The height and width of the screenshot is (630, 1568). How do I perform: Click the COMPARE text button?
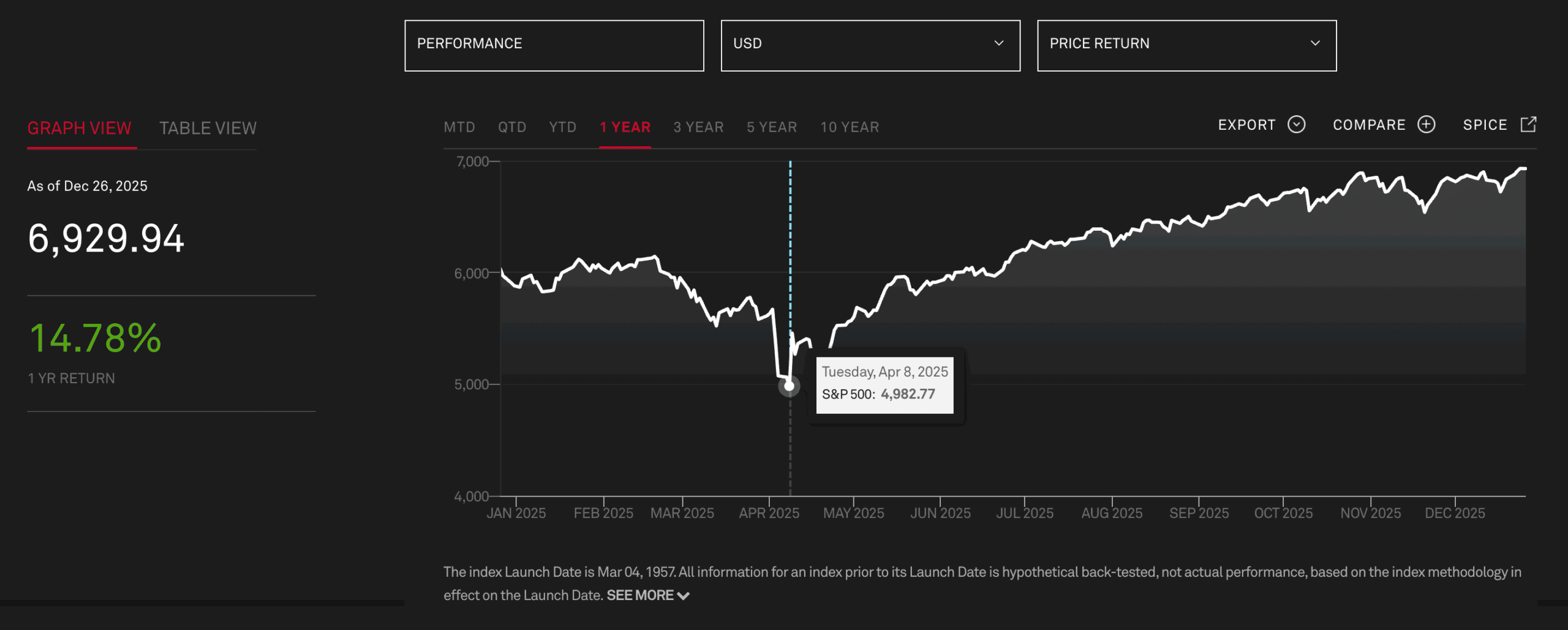tap(1369, 125)
